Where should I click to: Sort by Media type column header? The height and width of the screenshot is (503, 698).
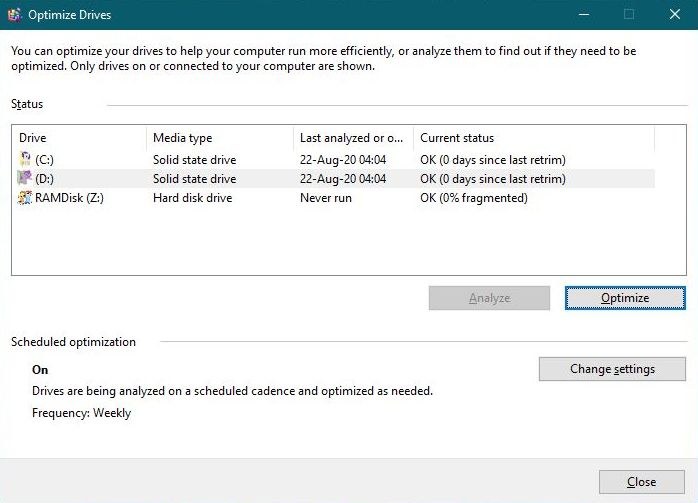220,138
